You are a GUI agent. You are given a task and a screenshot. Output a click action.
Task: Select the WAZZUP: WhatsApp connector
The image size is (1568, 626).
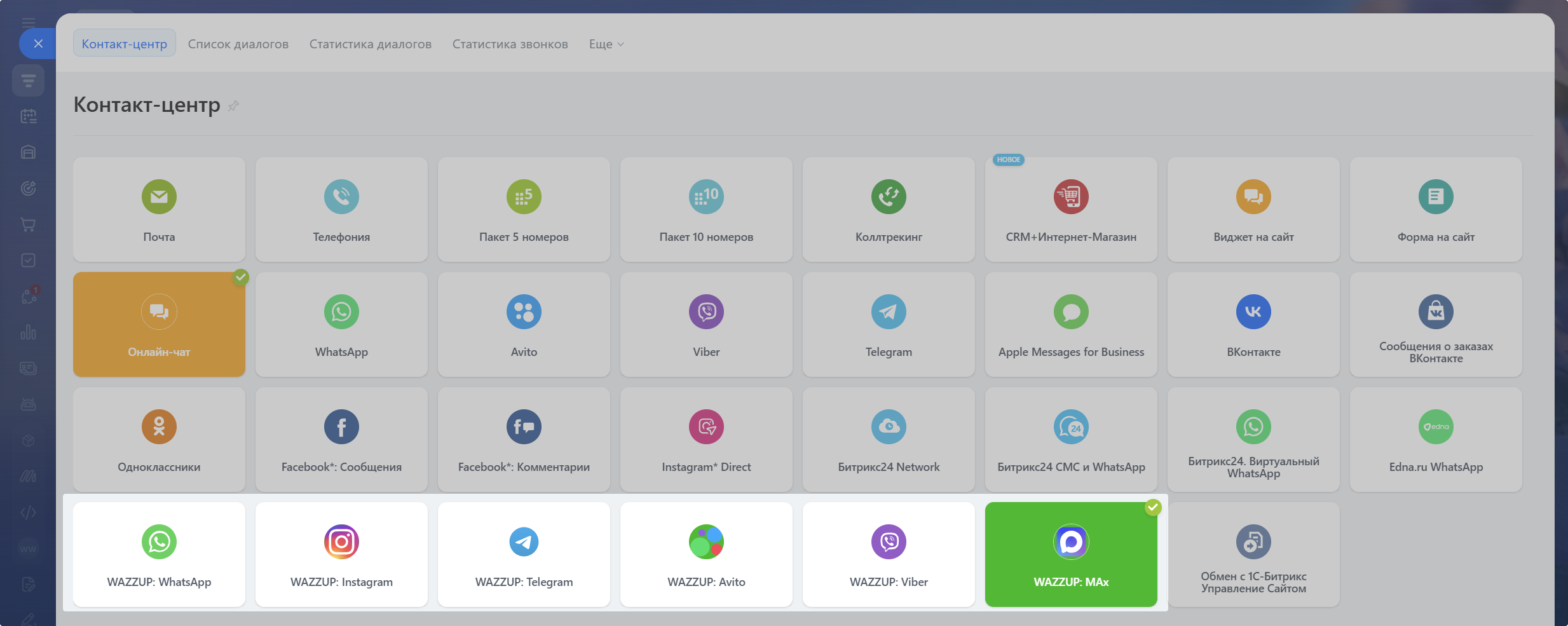point(159,554)
